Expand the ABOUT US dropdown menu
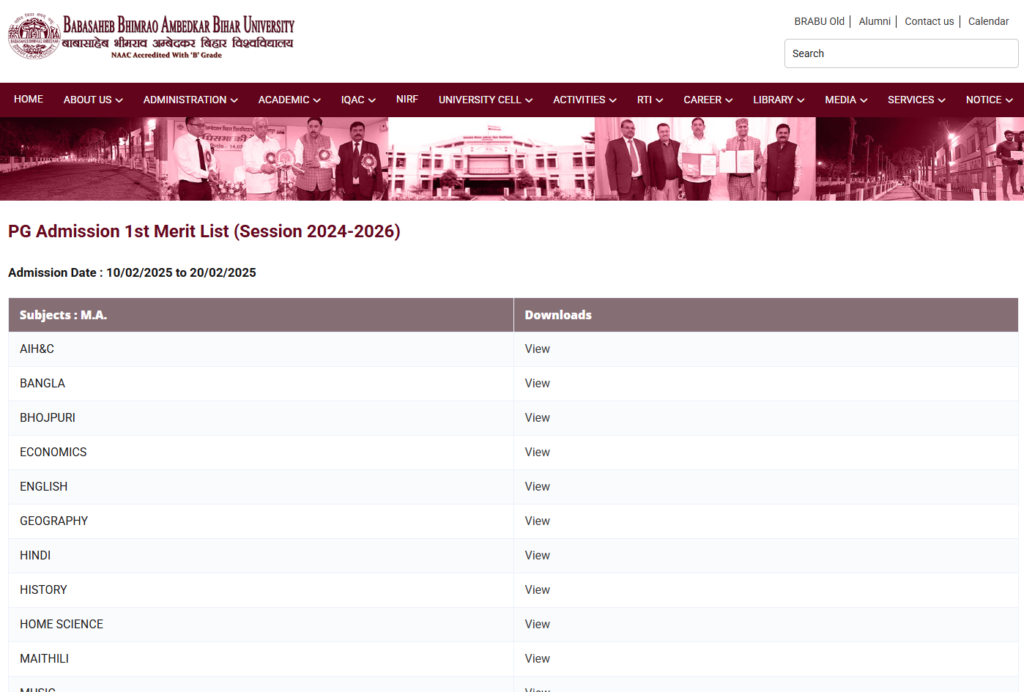This screenshot has height=692, width=1024. (93, 100)
